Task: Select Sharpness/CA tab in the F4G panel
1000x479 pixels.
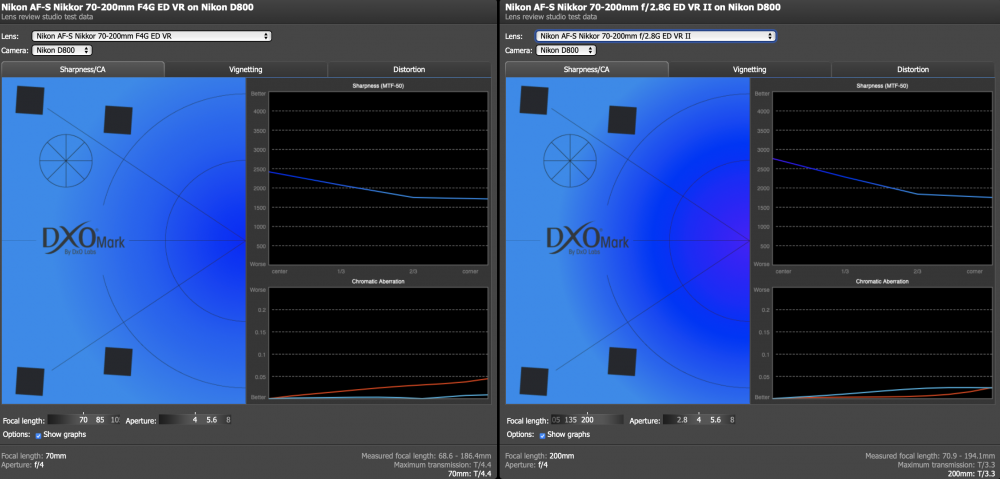Action: [83, 70]
